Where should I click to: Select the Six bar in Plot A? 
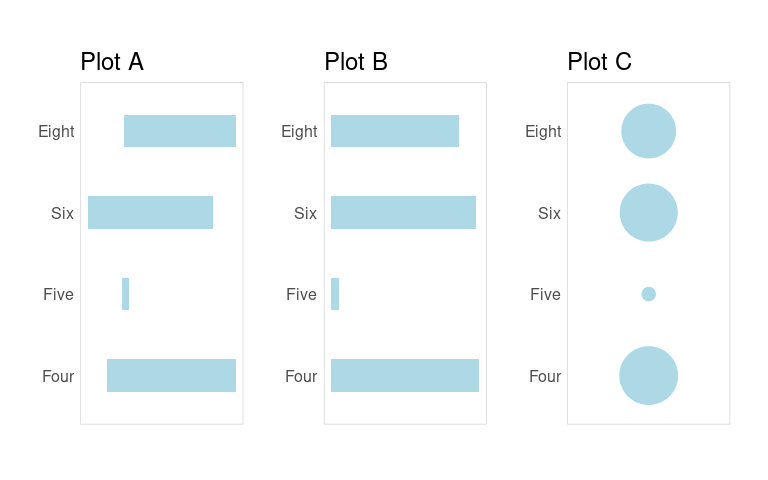tap(150, 212)
